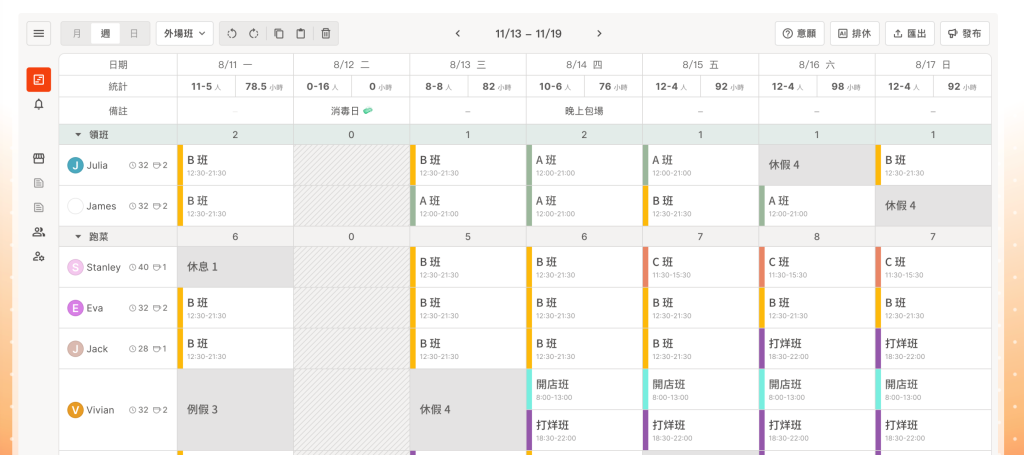Open the staff people icon in sidebar
1024x455 pixels.
pos(39,232)
